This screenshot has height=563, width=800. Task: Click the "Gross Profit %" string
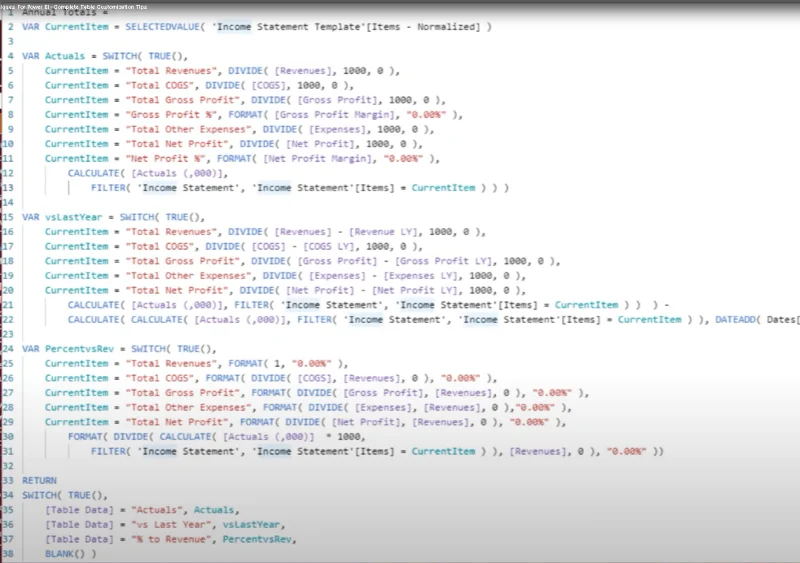(x=171, y=115)
